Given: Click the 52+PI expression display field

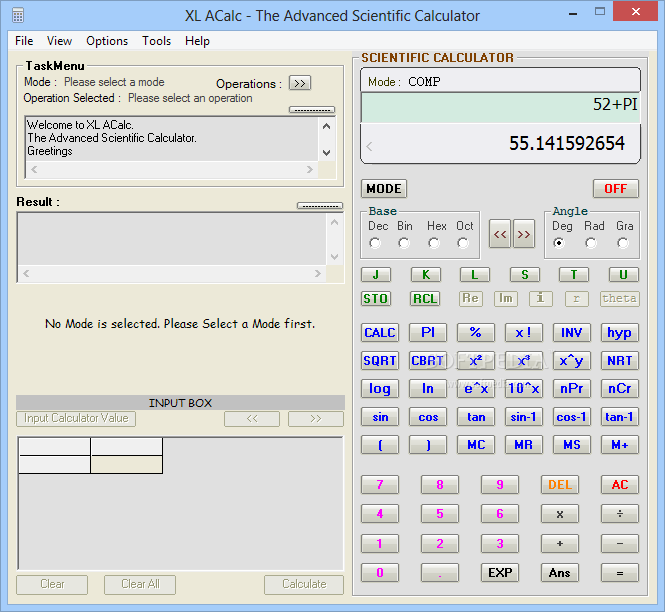Looking at the screenshot, I should tap(500, 108).
